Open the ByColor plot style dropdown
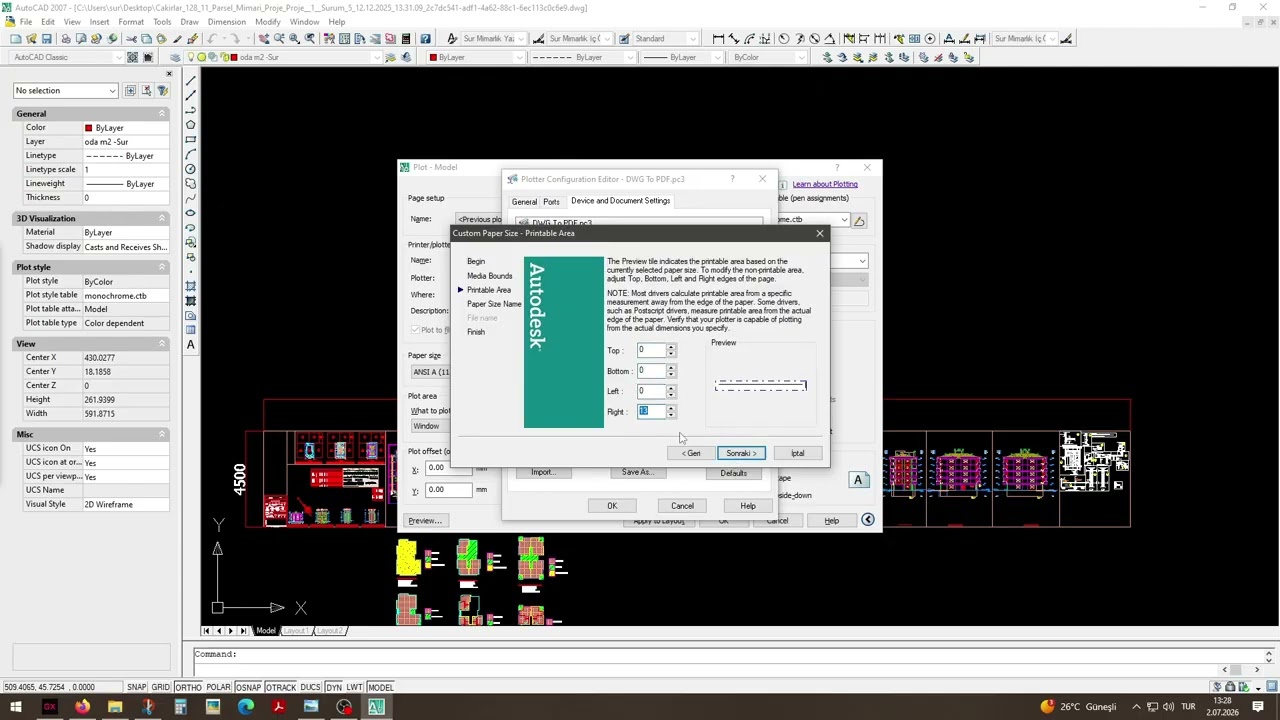 pyautogui.click(x=770, y=57)
